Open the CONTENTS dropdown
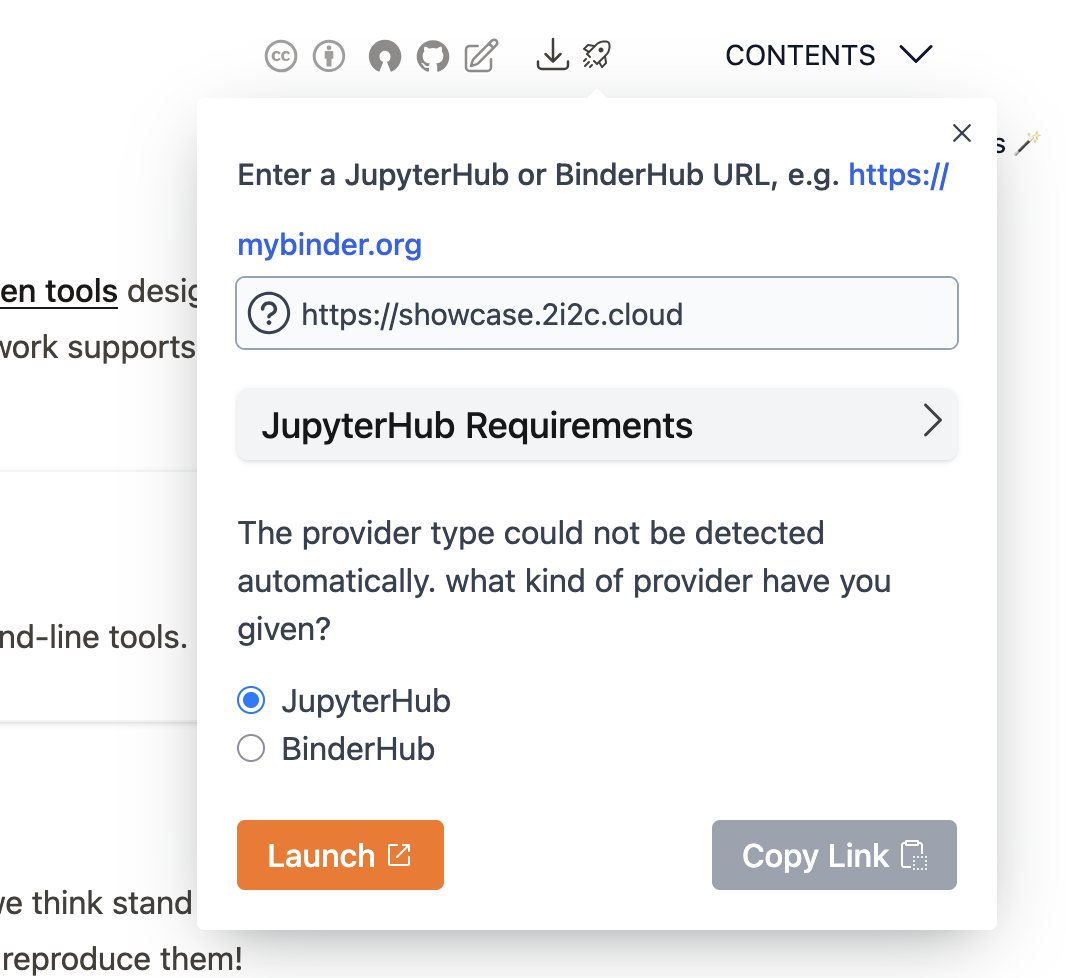Image resolution: width=1066 pixels, height=978 pixels. tap(828, 55)
